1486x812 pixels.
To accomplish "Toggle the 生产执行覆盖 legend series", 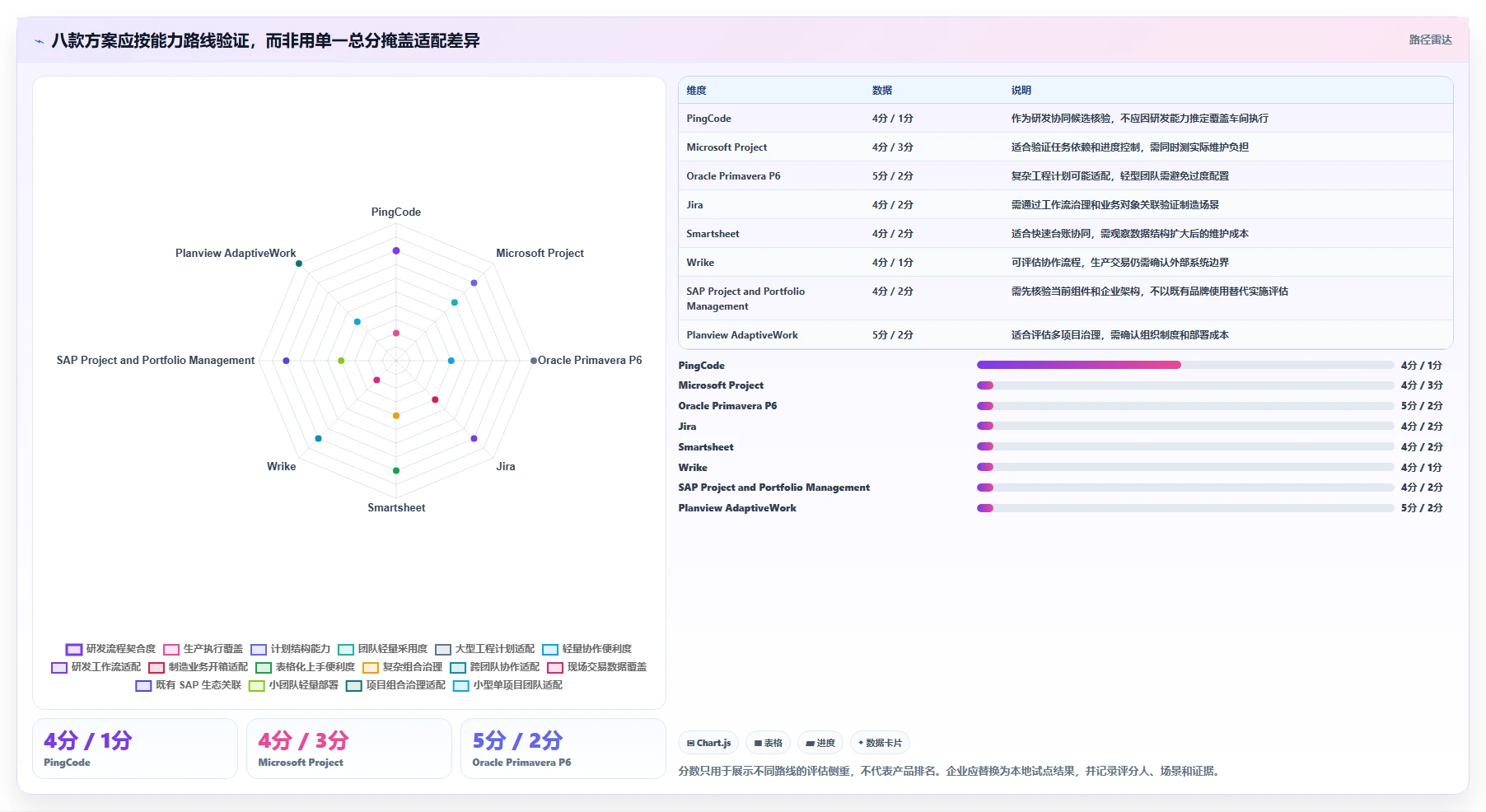I will [x=203, y=649].
